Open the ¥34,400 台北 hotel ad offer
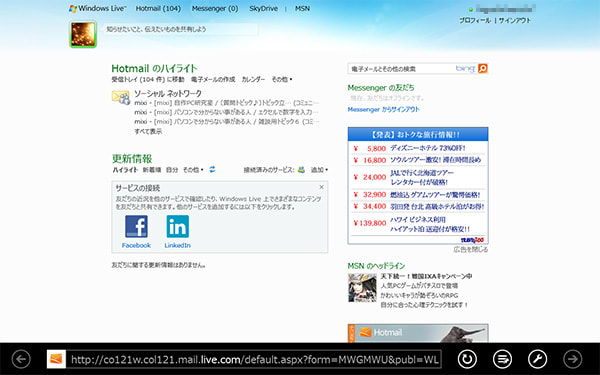This screenshot has height=375, width=600. [418, 207]
